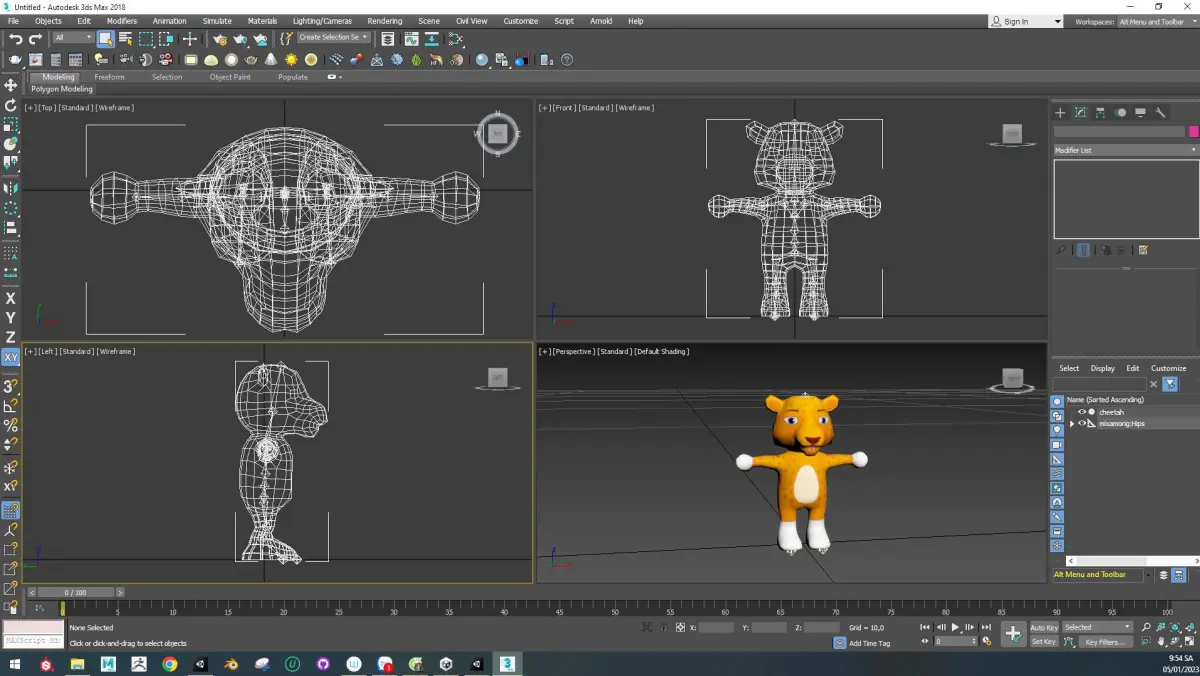Create a Sun light from toolbar
This screenshot has height=676, width=1200.
pyautogui.click(x=291, y=60)
